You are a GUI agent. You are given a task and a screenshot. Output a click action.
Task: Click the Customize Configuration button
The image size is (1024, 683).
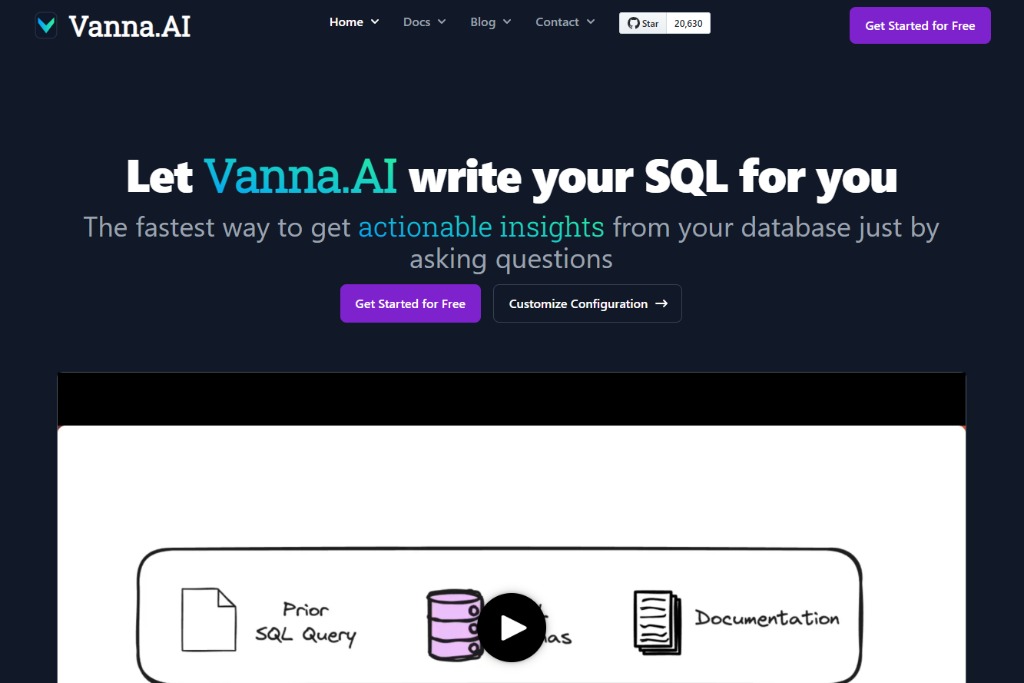[x=587, y=303]
